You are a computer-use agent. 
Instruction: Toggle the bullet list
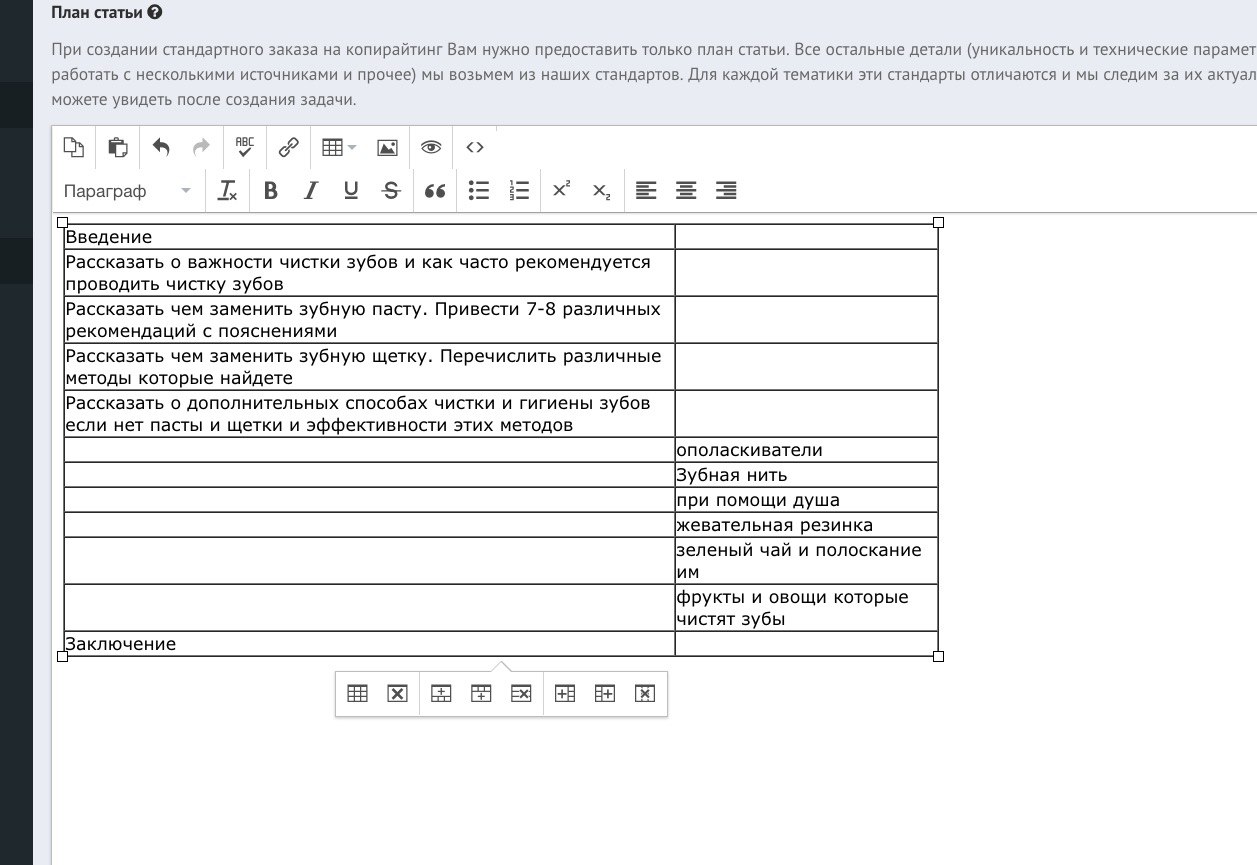[x=479, y=190]
